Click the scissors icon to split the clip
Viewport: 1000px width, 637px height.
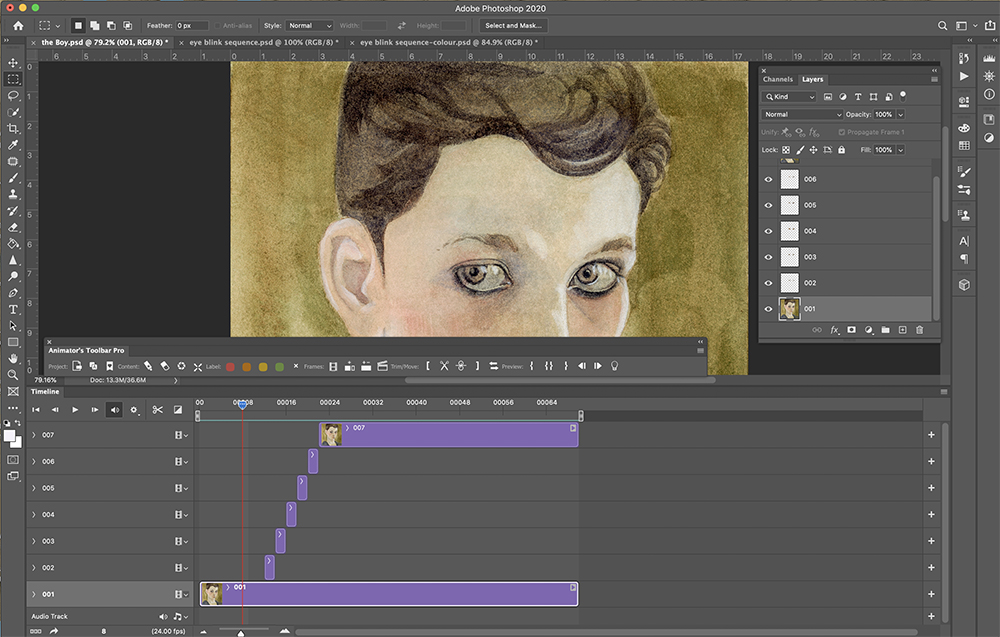click(x=157, y=410)
